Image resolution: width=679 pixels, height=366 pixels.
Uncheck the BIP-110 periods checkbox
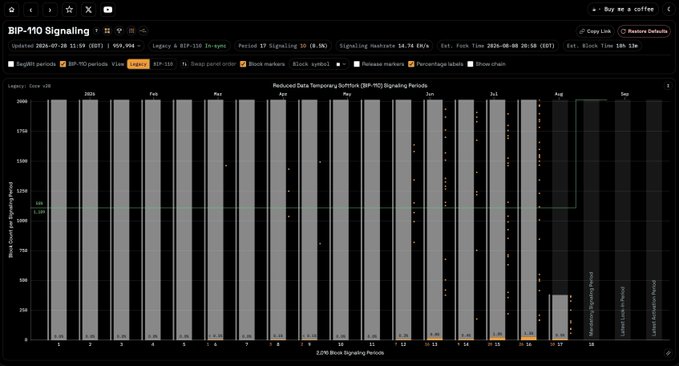[63, 64]
